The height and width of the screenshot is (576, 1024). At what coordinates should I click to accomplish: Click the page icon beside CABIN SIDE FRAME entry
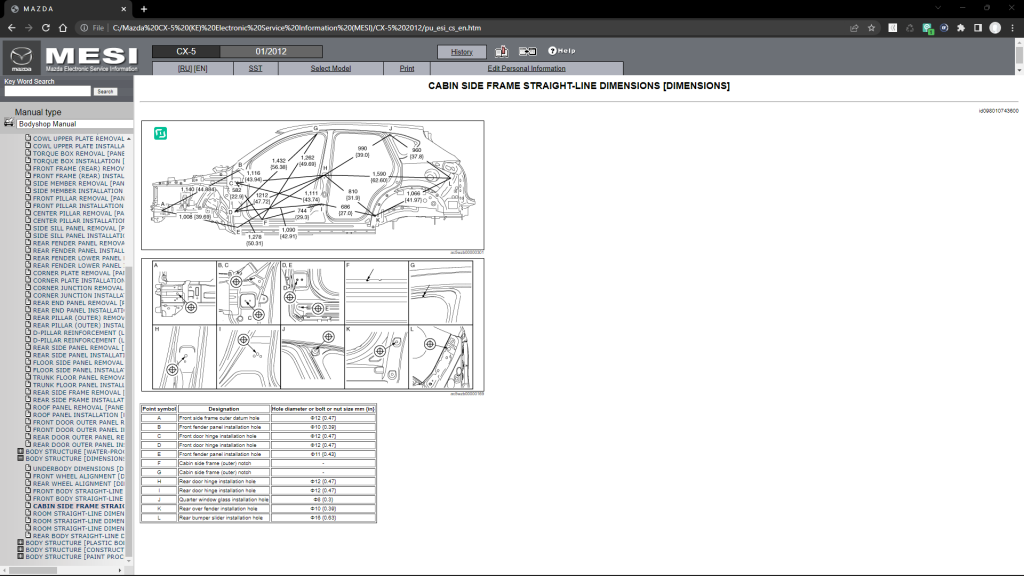[29, 504]
